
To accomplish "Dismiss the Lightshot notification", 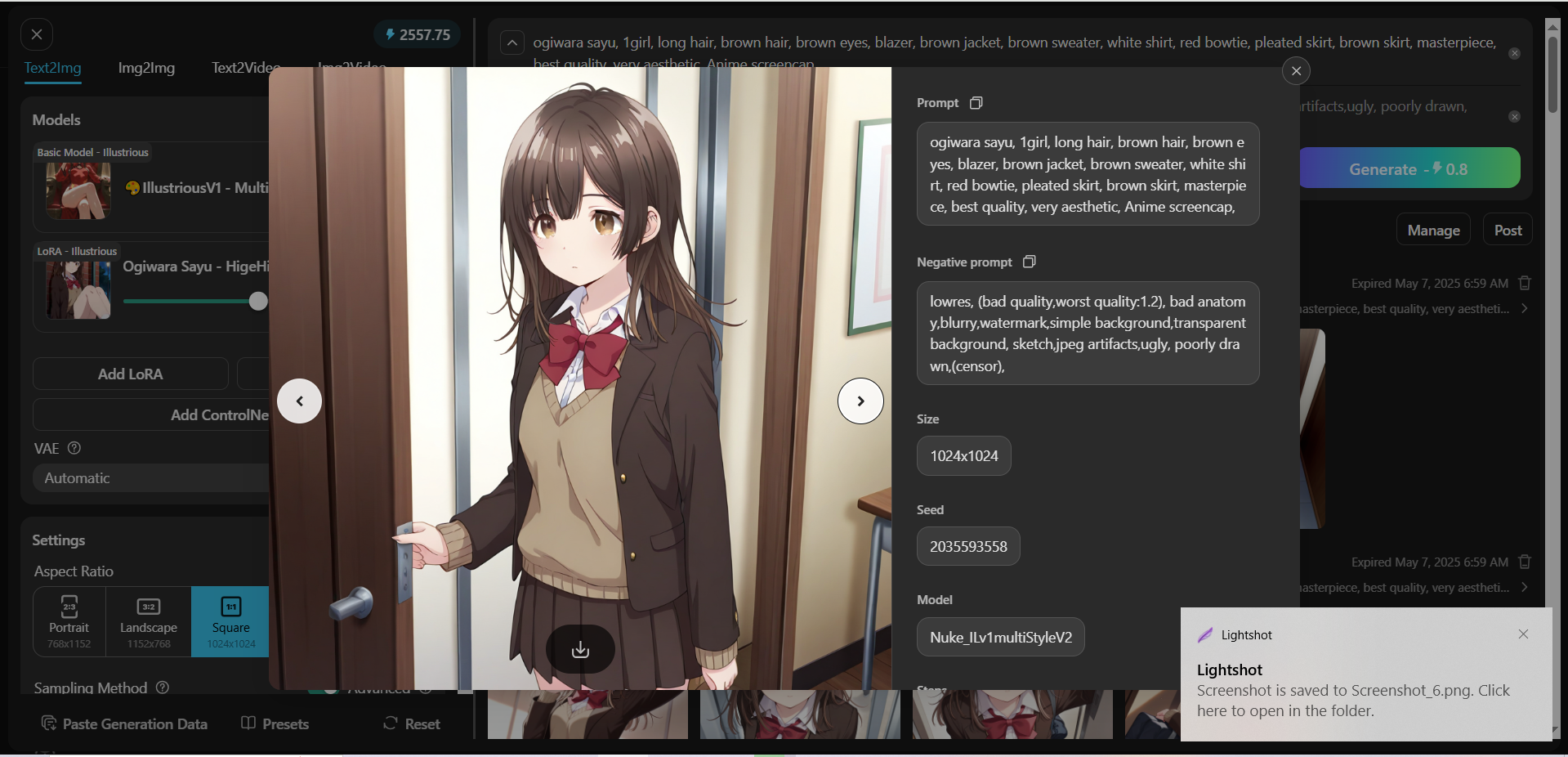I will [x=1523, y=634].
